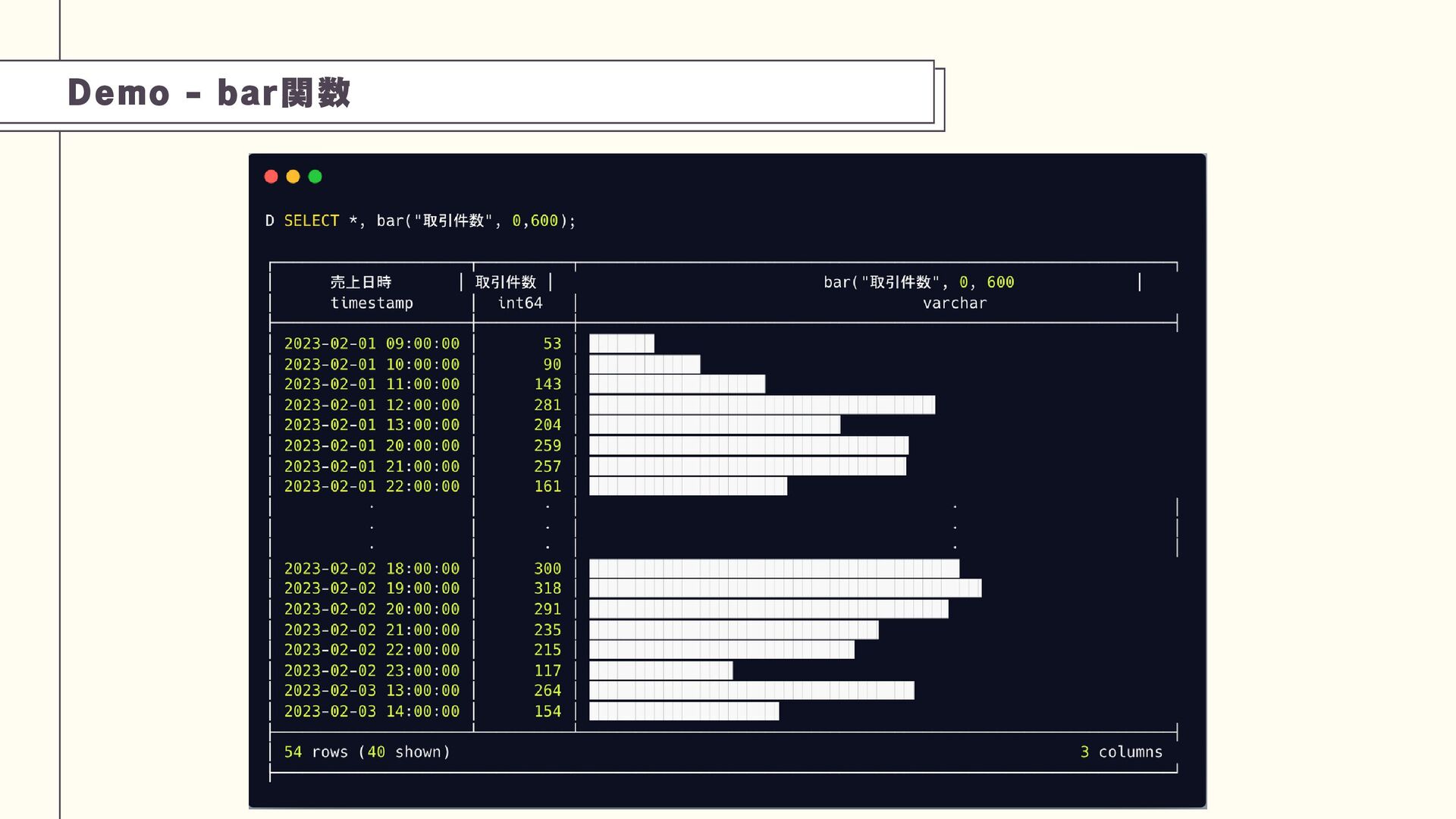Screen dimensions: 1456x819
Task: Click the int64 type label
Action: pyautogui.click(x=519, y=303)
